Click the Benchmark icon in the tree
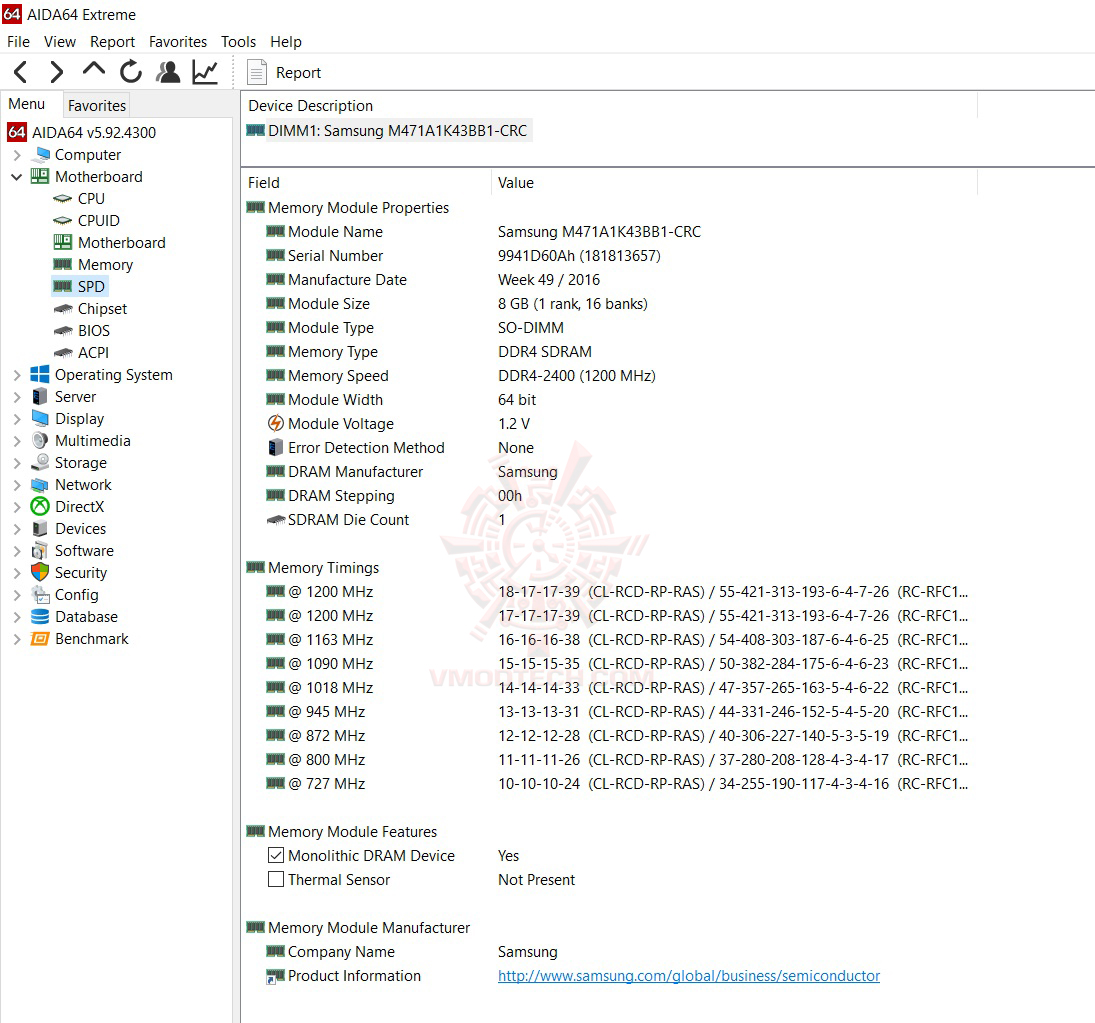This screenshot has width=1095, height=1023. 40,639
